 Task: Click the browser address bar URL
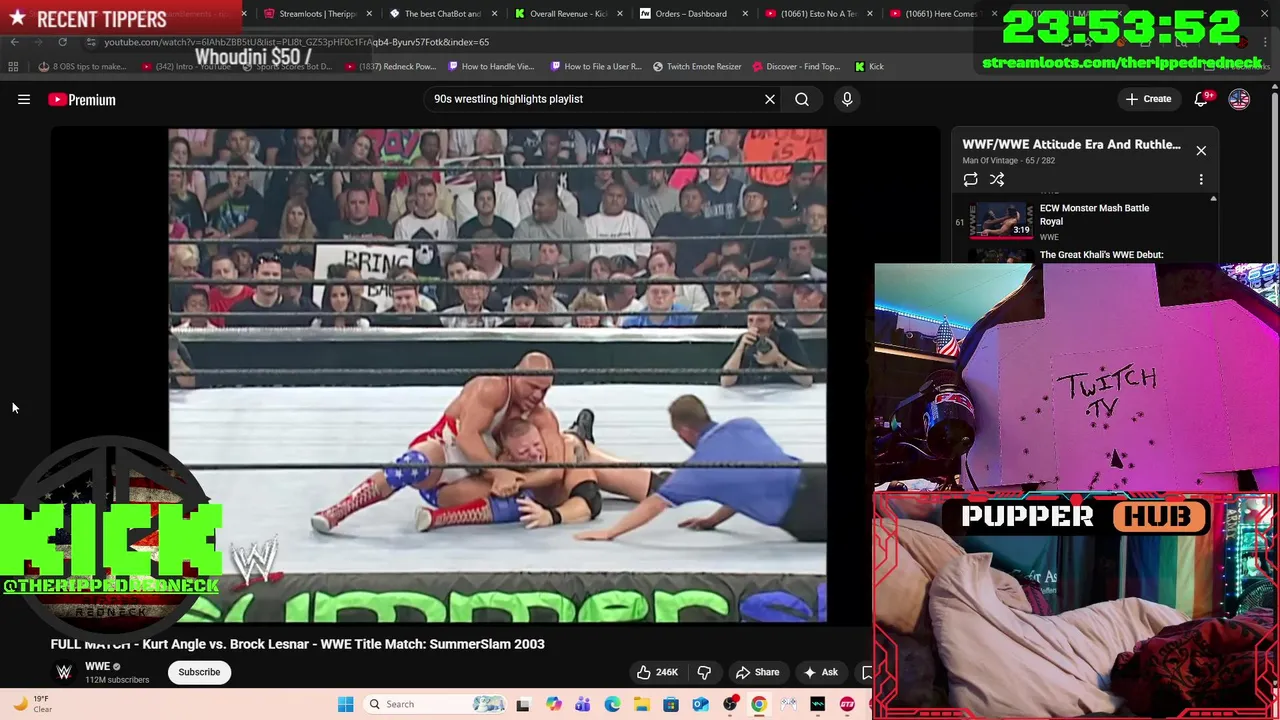point(297,42)
